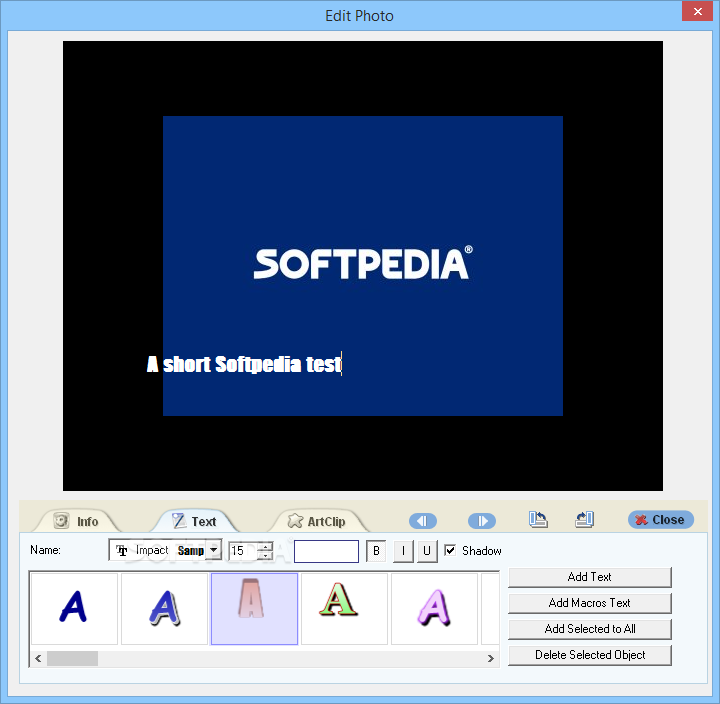
Task: Uncheck the Shadow checkbox
Action: click(x=450, y=550)
